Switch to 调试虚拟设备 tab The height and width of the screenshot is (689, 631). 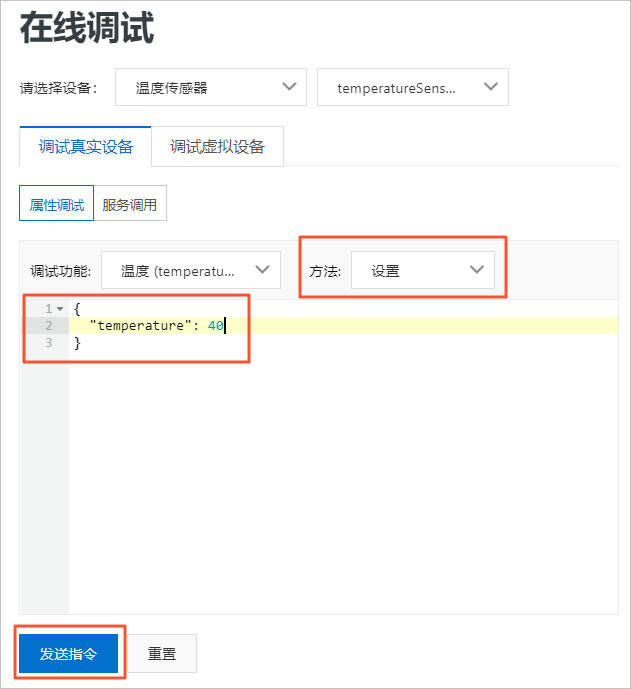click(x=218, y=146)
